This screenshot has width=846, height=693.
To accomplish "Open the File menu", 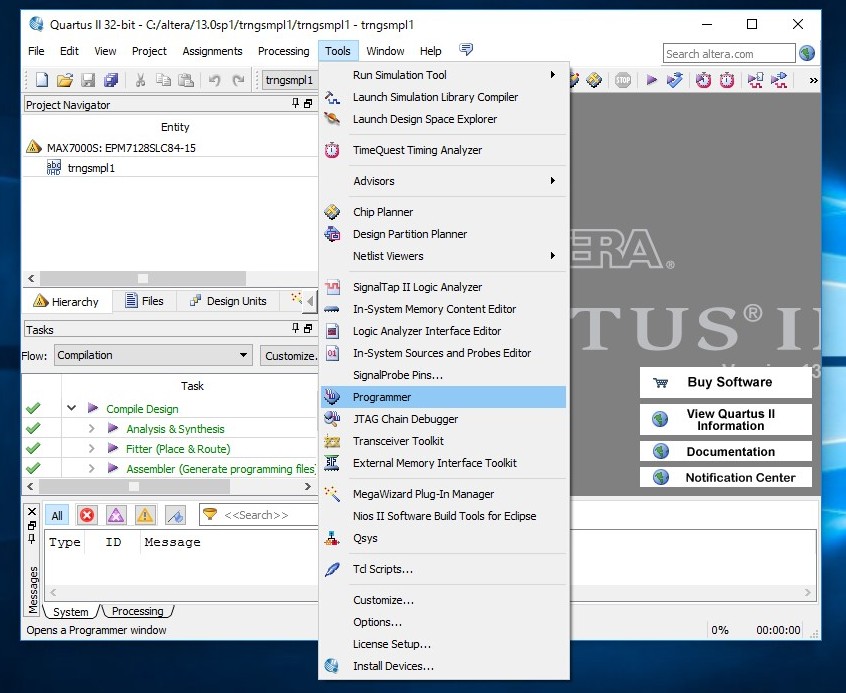I will (36, 51).
